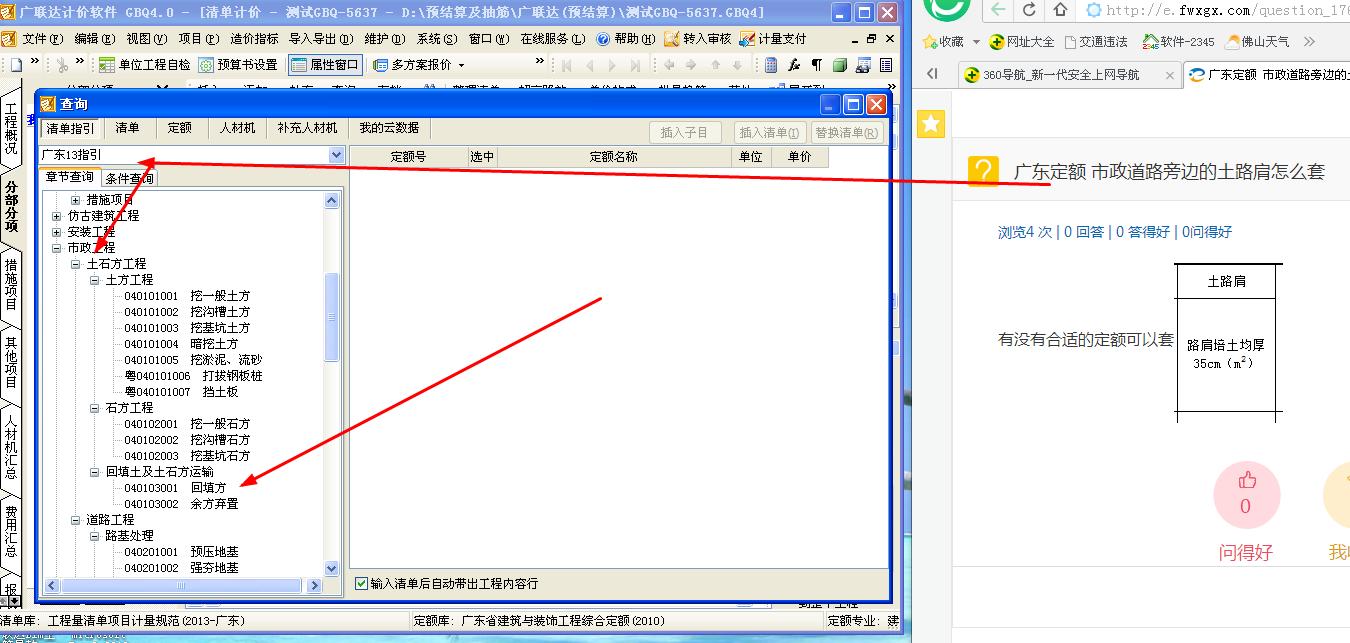Open 编辑(E) menu
This screenshot has height=643, width=1350.
pyautogui.click(x=95, y=39)
